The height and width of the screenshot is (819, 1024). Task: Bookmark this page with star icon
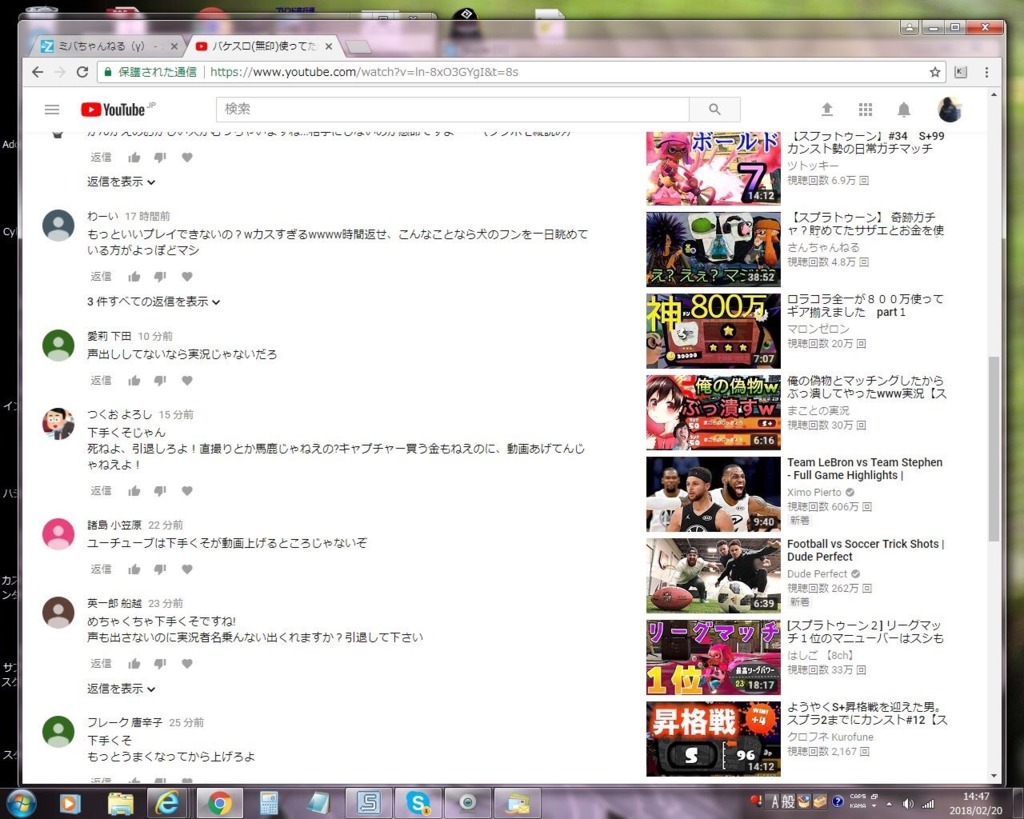coord(935,72)
